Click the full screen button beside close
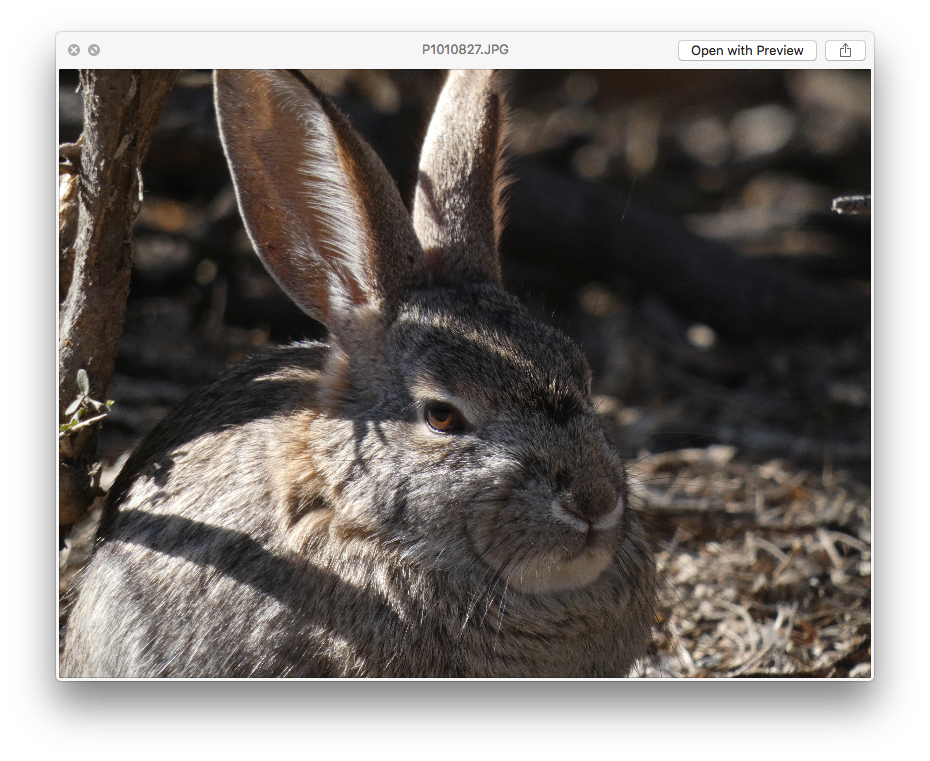 [x=94, y=50]
